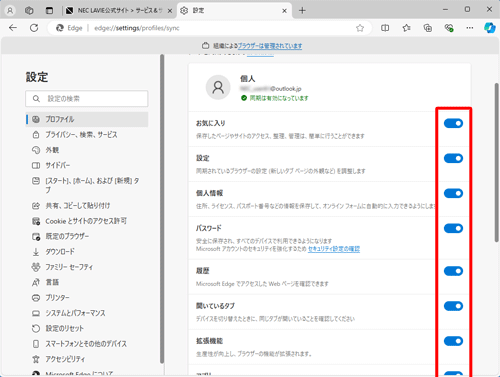500x377 pixels.
Task: Click the settings sidebar scrollbar
Action: click(162, 209)
